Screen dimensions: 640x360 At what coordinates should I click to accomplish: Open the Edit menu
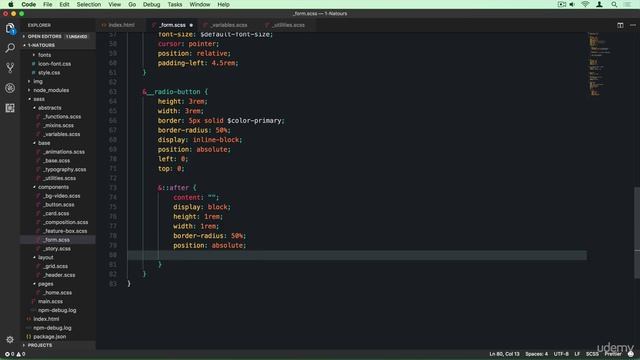coord(64,4)
